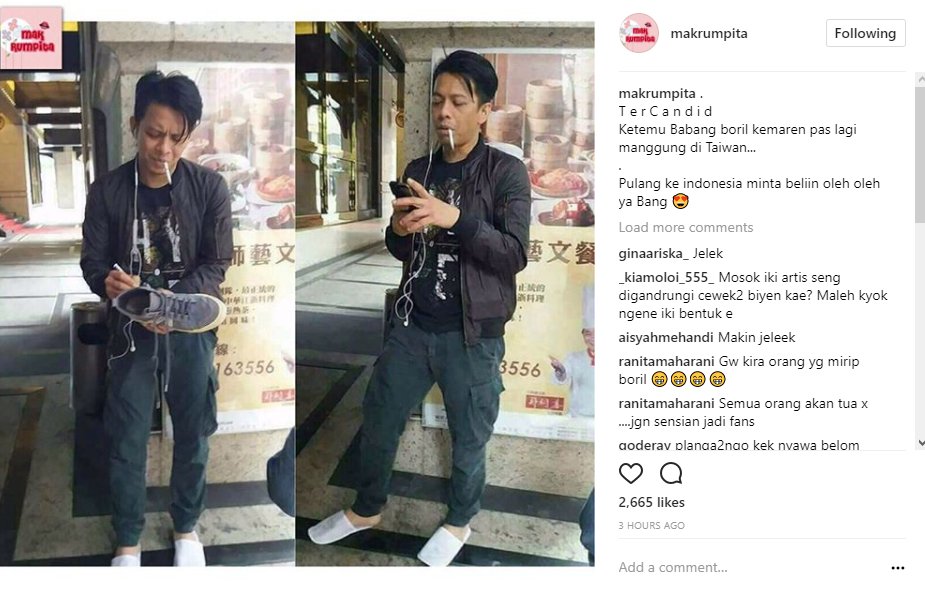Click the Mak Rumpita watermark logo on photo
The height and width of the screenshot is (591, 925).
point(31,38)
